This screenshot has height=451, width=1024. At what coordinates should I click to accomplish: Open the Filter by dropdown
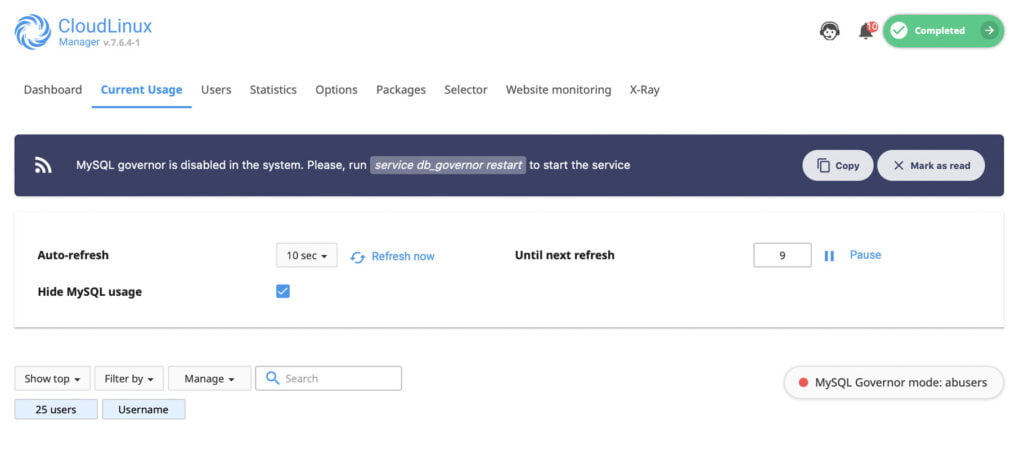click(129, 379)
